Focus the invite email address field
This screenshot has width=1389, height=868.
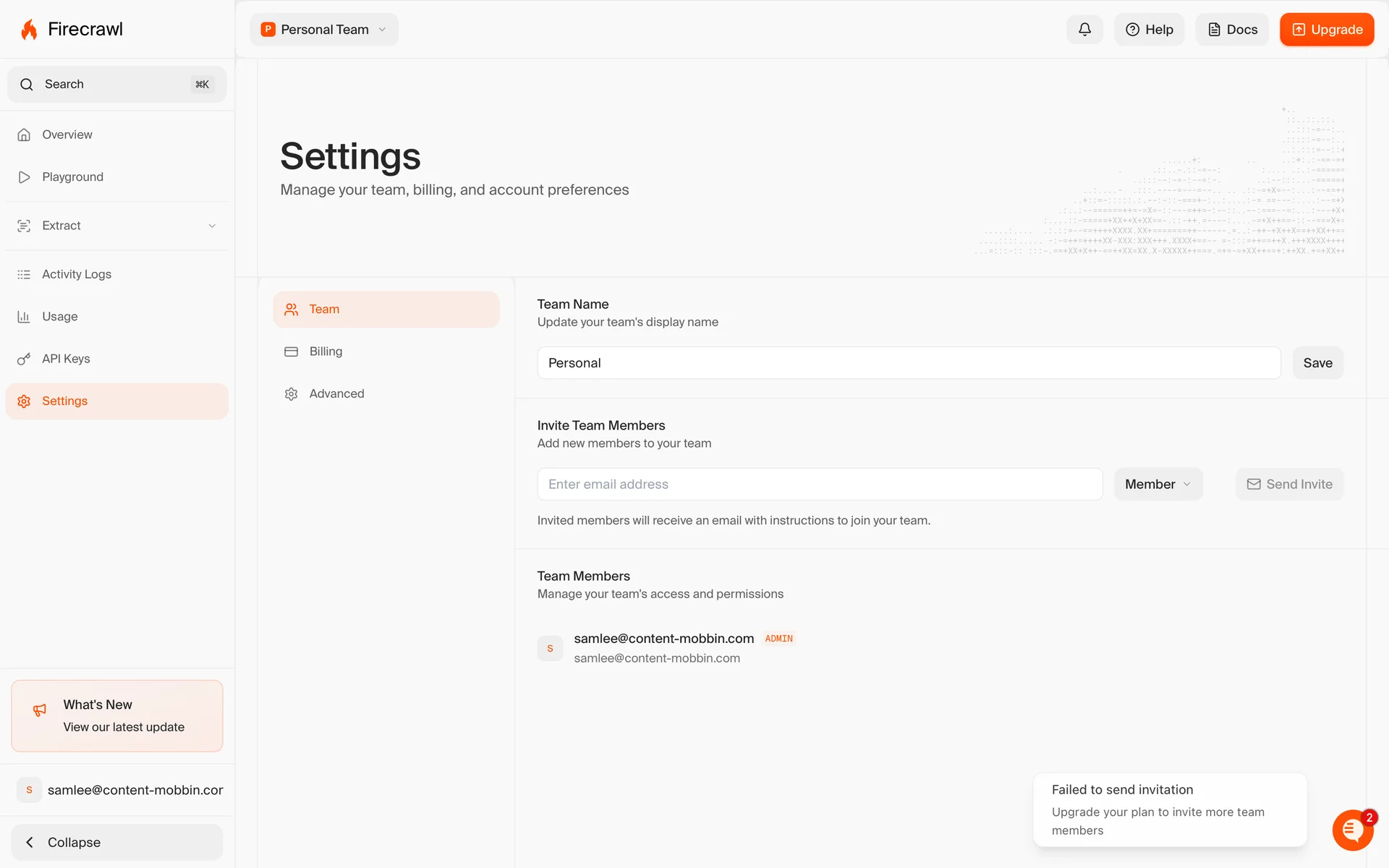pos(819,484)
